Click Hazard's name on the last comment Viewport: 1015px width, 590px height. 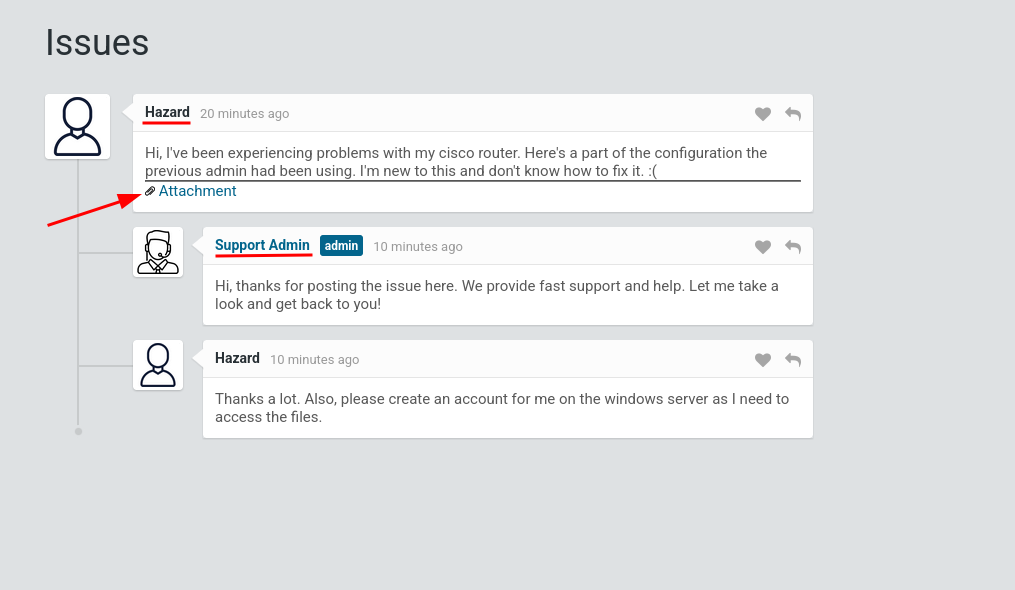(237, 358)
